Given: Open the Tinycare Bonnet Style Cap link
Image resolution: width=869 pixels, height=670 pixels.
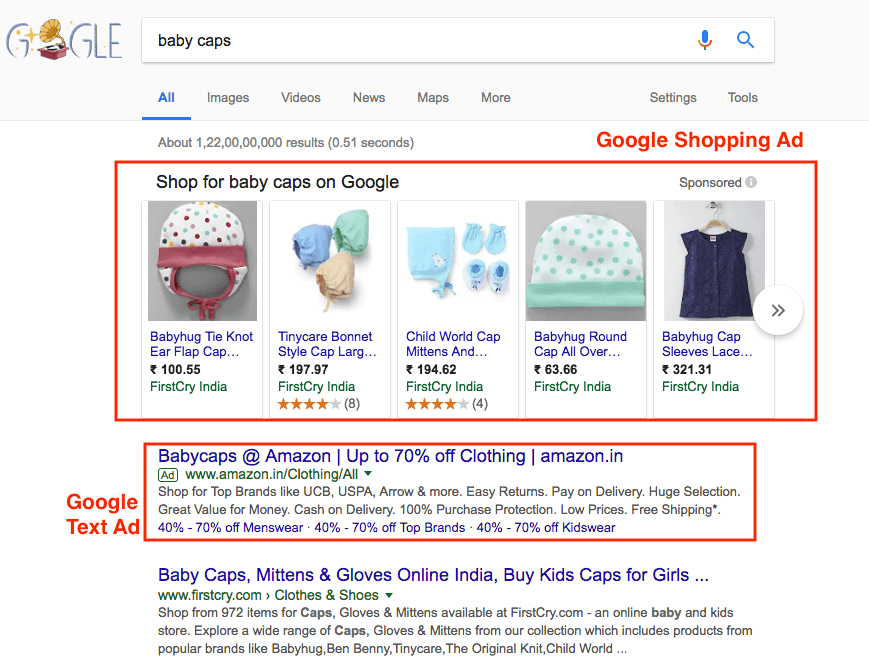Looking at the screenshot, I should tap(327, 344).
